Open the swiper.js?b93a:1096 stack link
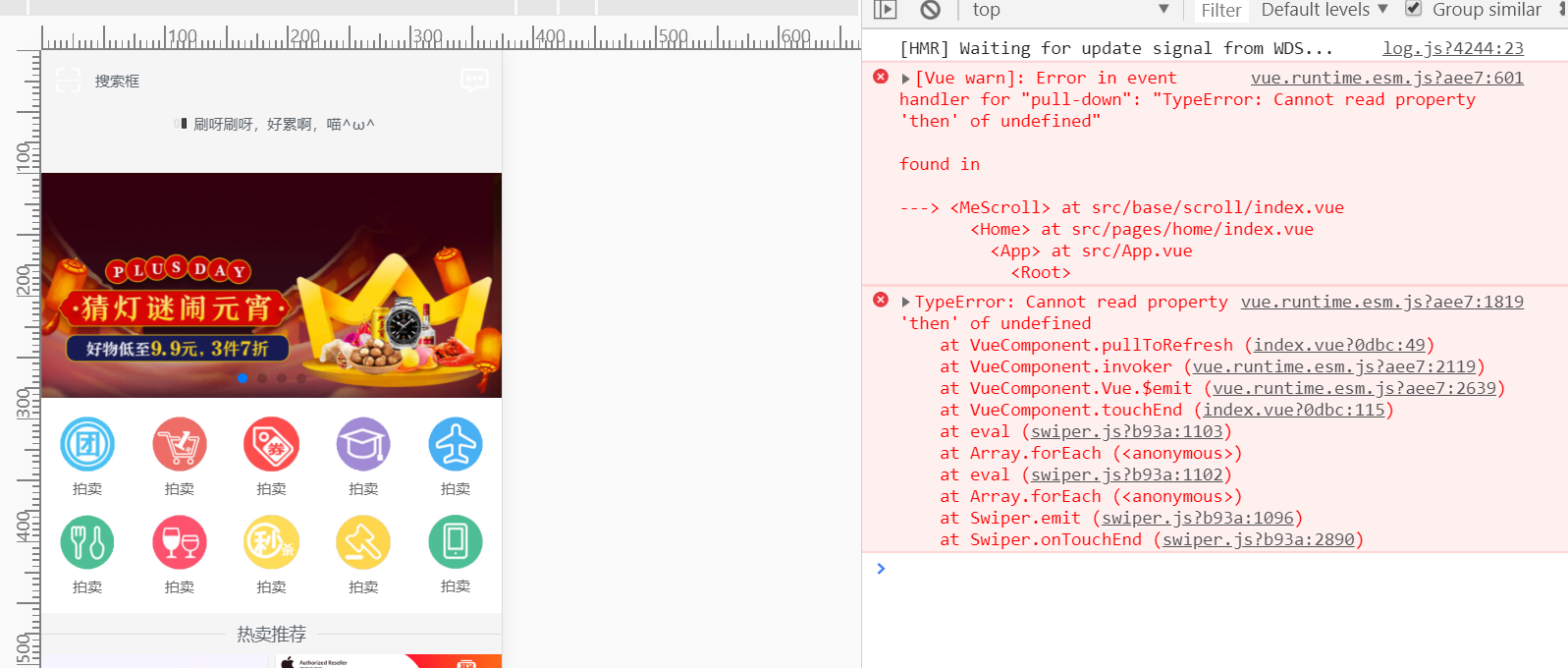Viewport: 1568px width, 668px height. pyautogui.click(x=1198, y=518)
